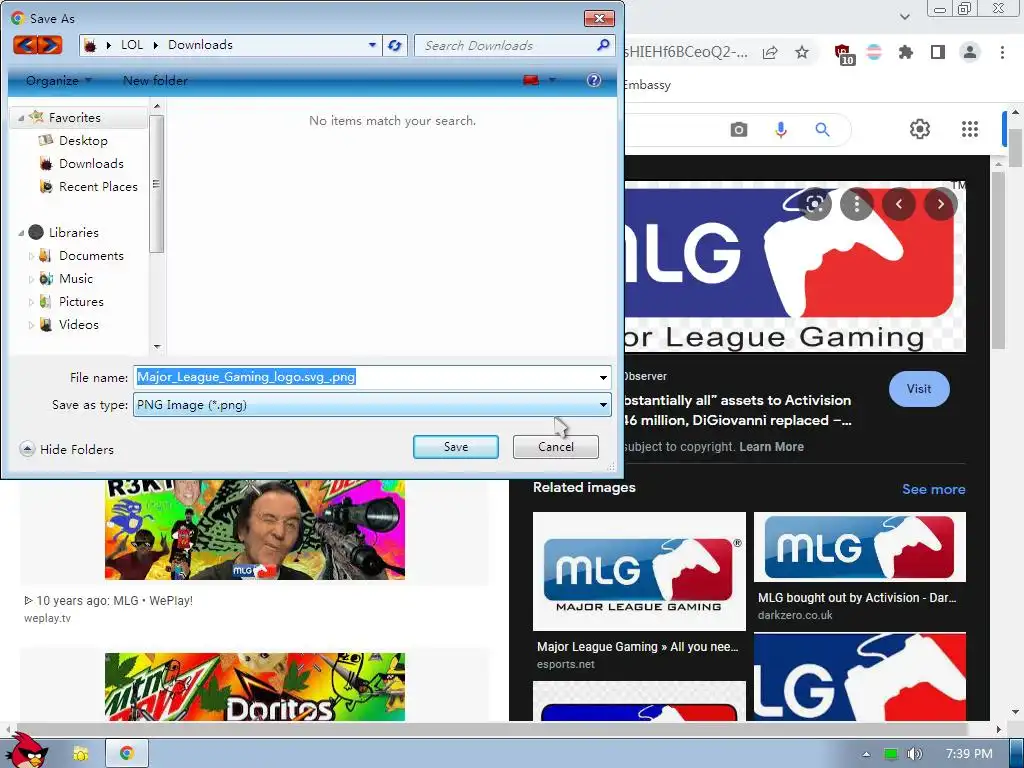This screenshot has width=1024, height=768.
Task: Click Hide Folders toggle
Action: pyautogui.click(x=67, y=449)
